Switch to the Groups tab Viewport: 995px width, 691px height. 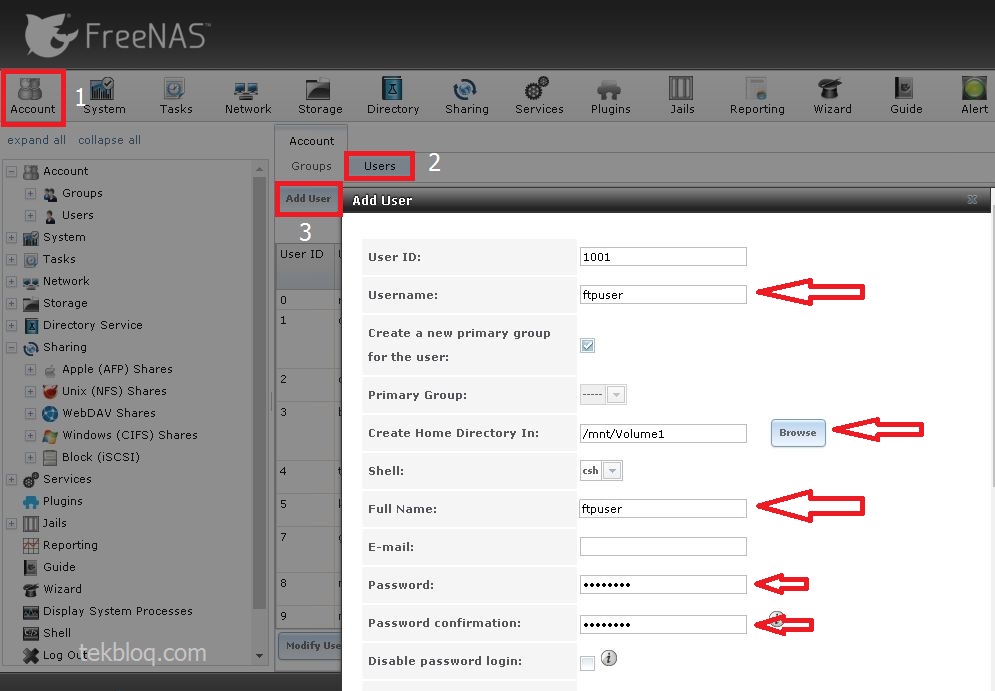(x=311, y=166)
